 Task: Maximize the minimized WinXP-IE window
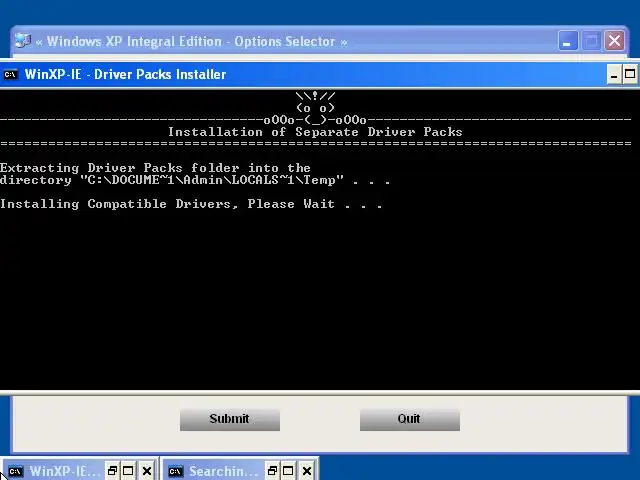pos(128,471)
